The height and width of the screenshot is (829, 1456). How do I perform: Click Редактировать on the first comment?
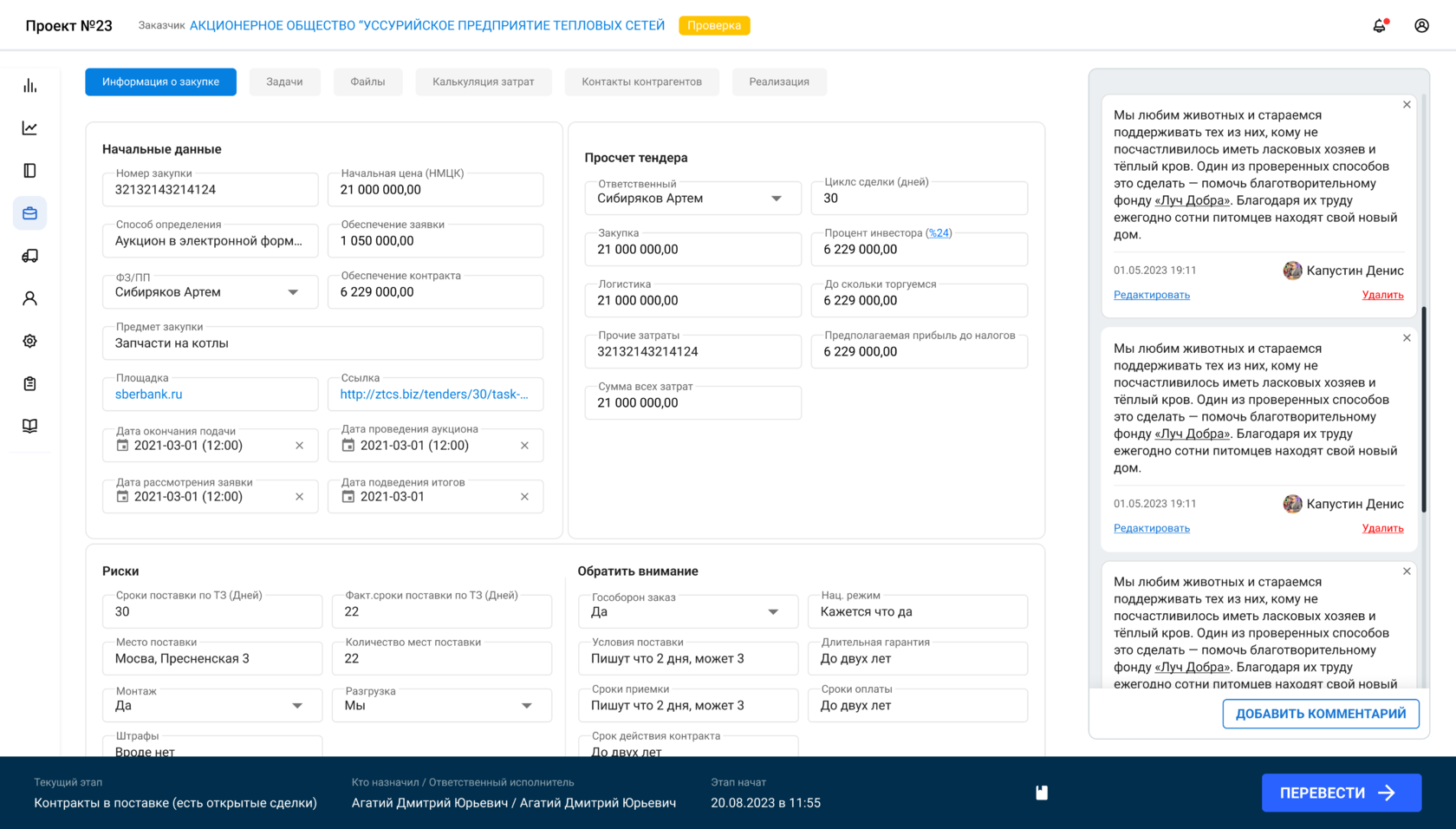(1152, 295)
